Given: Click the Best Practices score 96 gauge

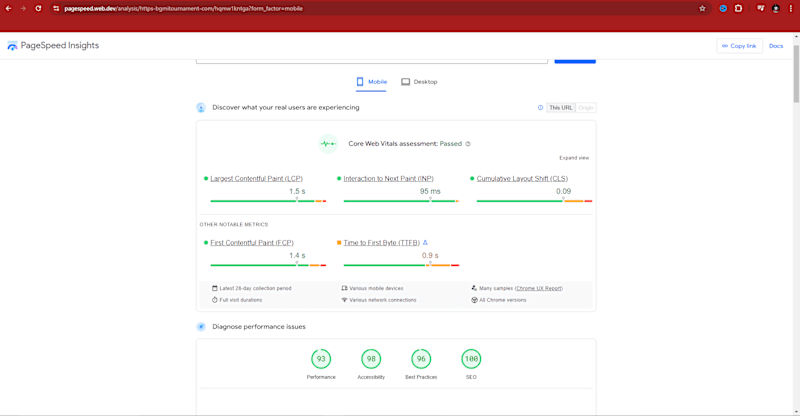Looking at the screenshot, I should tap(421, 359).
